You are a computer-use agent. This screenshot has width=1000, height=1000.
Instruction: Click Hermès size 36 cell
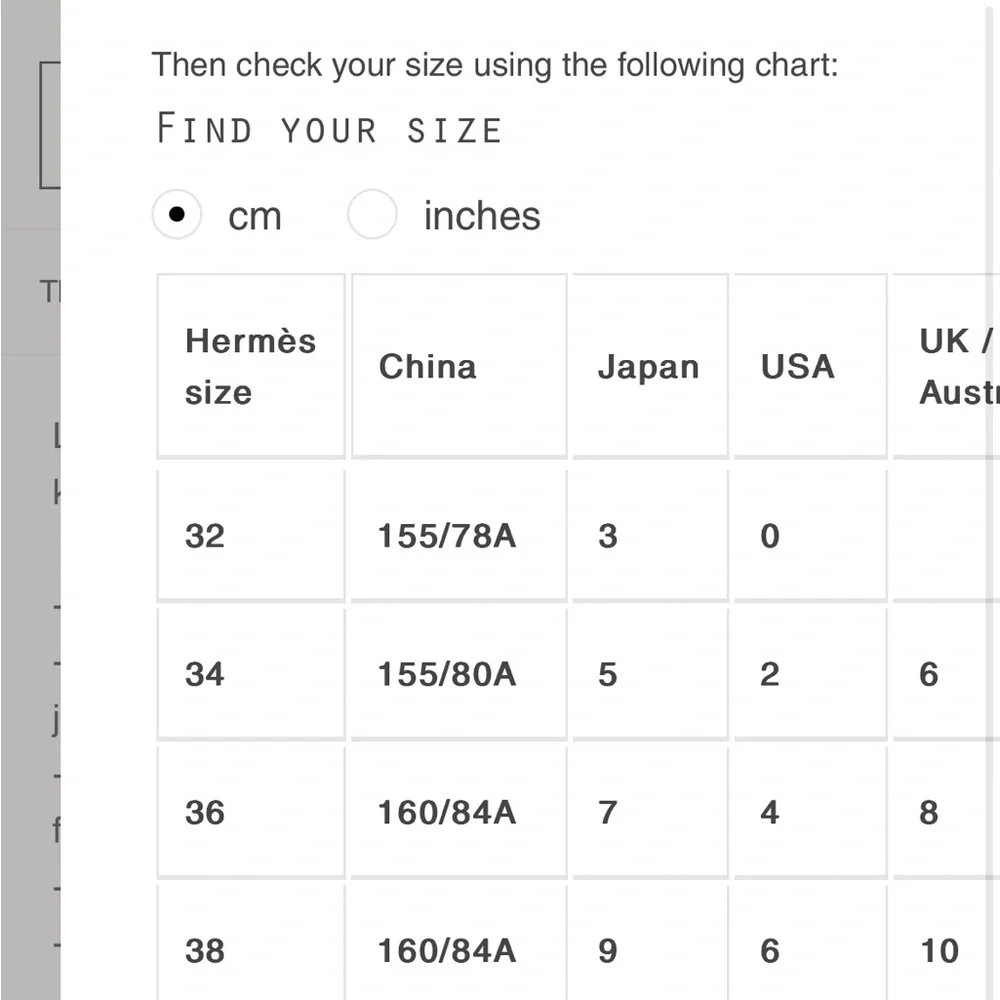tap(251, 812)
